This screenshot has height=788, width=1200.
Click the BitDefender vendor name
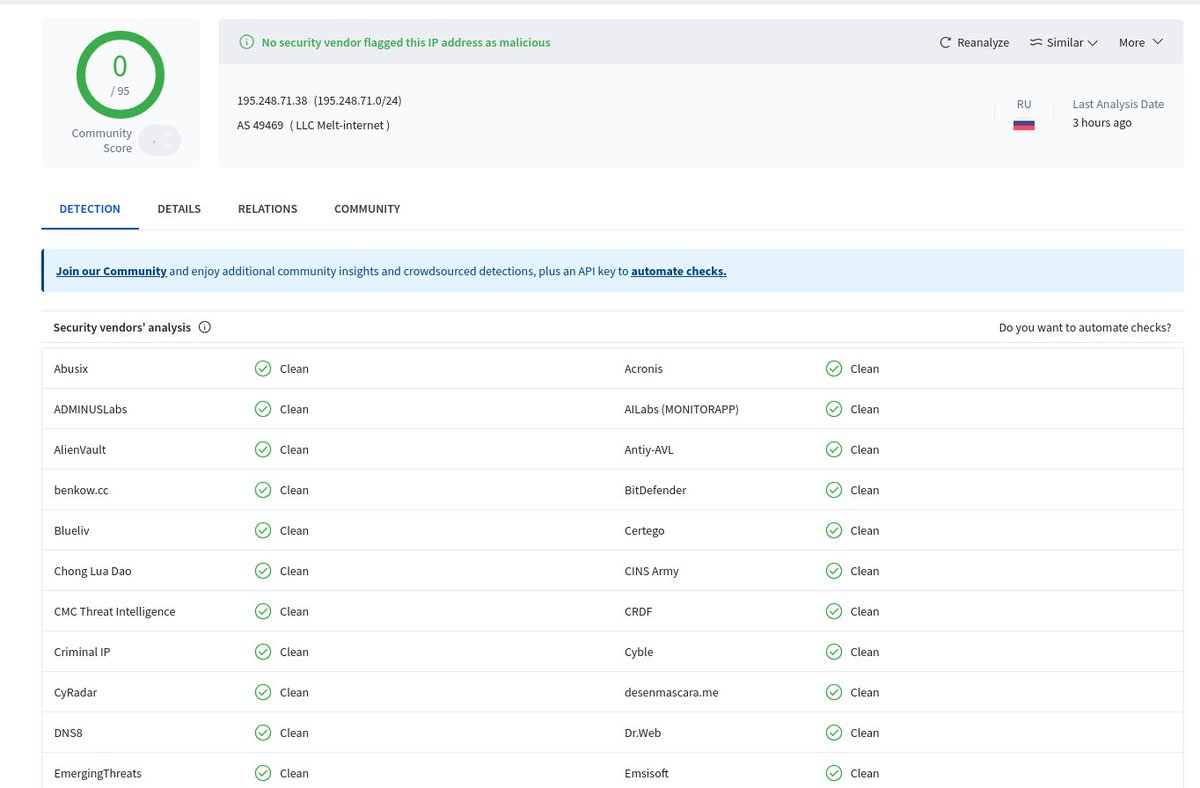(655, 490)
